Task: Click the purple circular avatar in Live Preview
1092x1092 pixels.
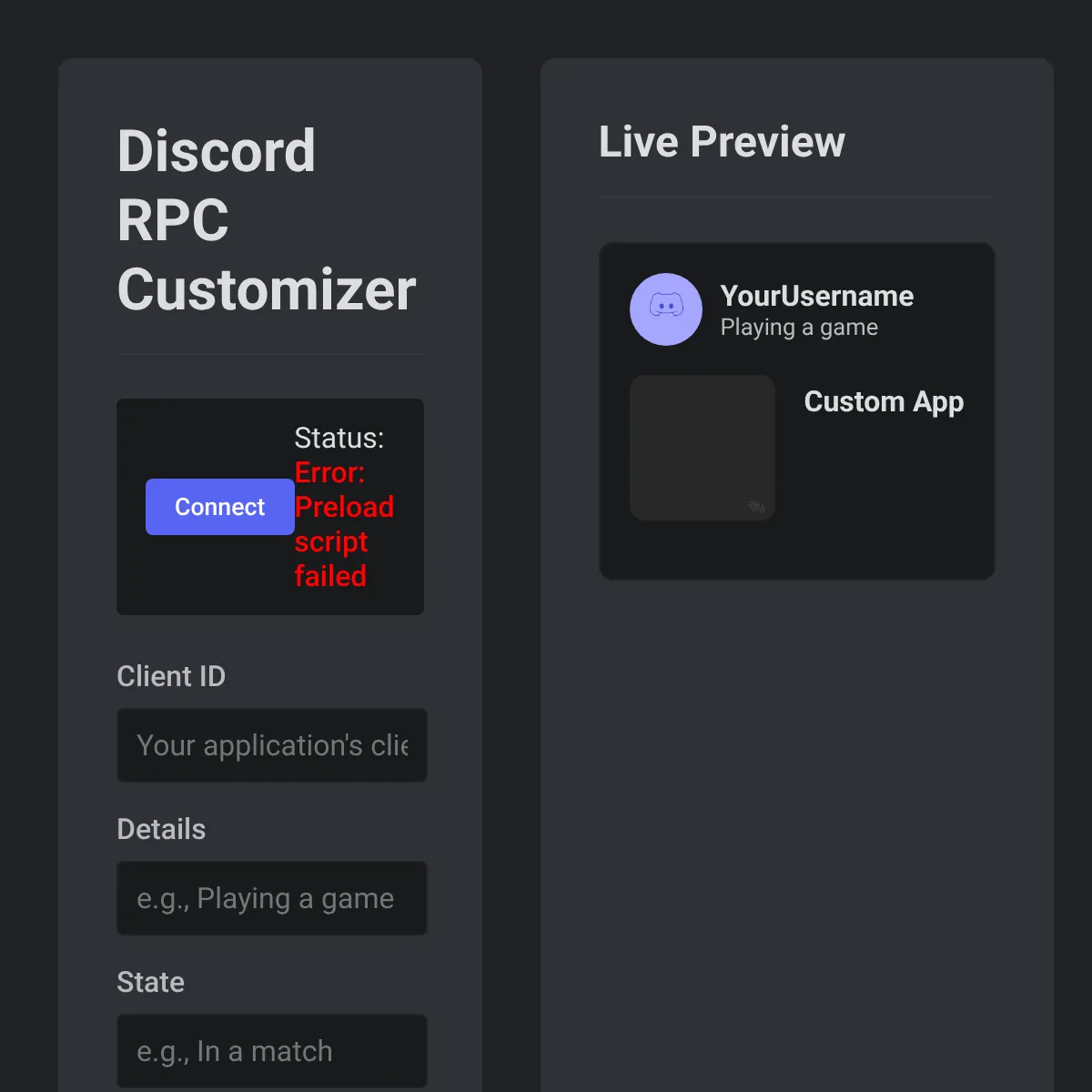Action: coord(666,309)
